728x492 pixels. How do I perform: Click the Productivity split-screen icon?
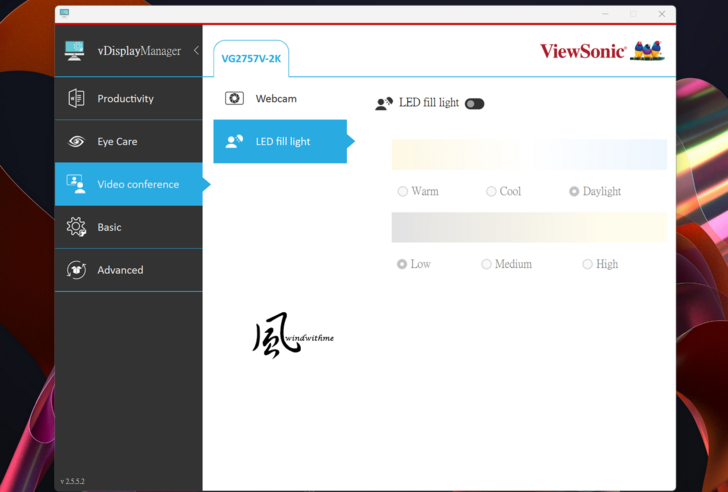[x=76, y=98]
